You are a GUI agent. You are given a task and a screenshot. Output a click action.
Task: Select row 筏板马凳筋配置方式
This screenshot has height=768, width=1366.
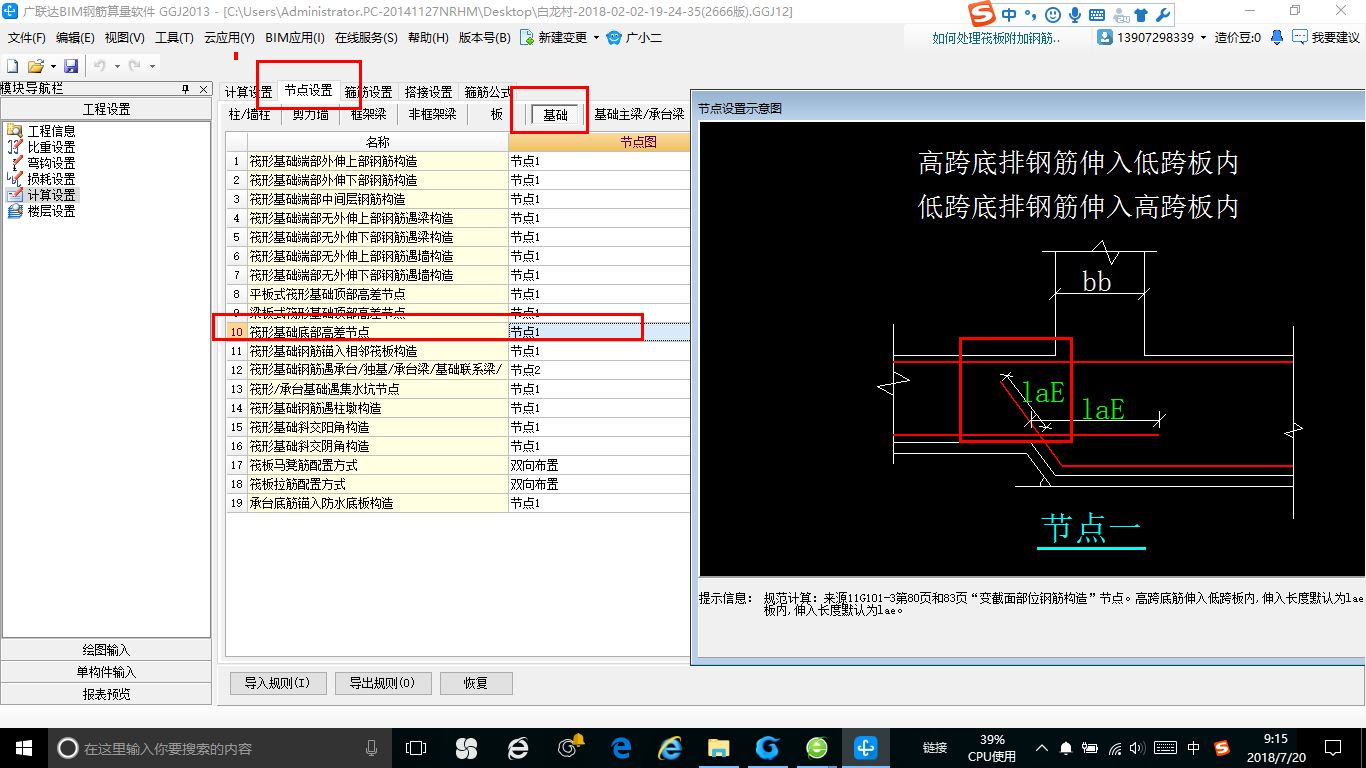point(457,465)
